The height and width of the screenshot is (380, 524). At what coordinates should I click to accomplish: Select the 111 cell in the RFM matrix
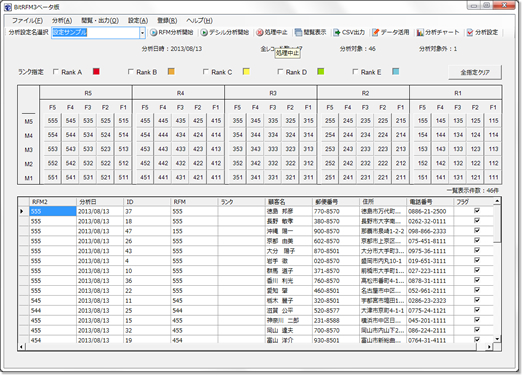click(x=494, y=177)
